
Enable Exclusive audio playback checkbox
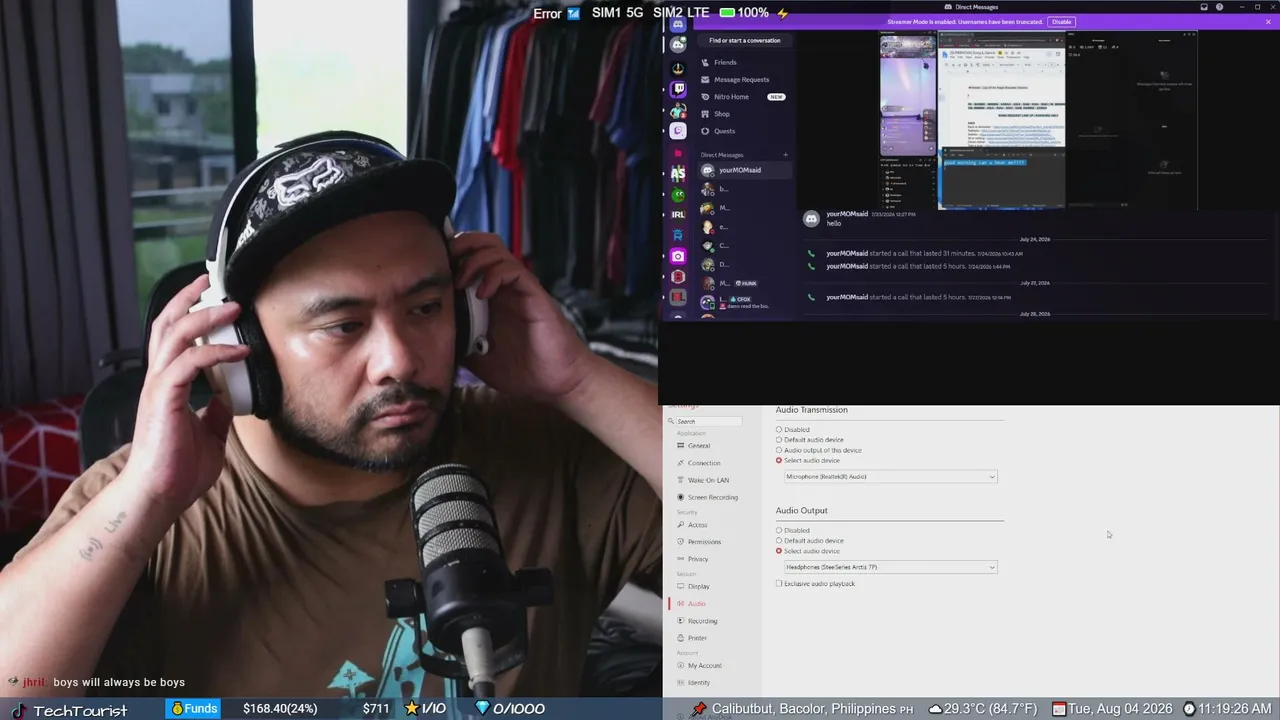(x=779, y=583)
